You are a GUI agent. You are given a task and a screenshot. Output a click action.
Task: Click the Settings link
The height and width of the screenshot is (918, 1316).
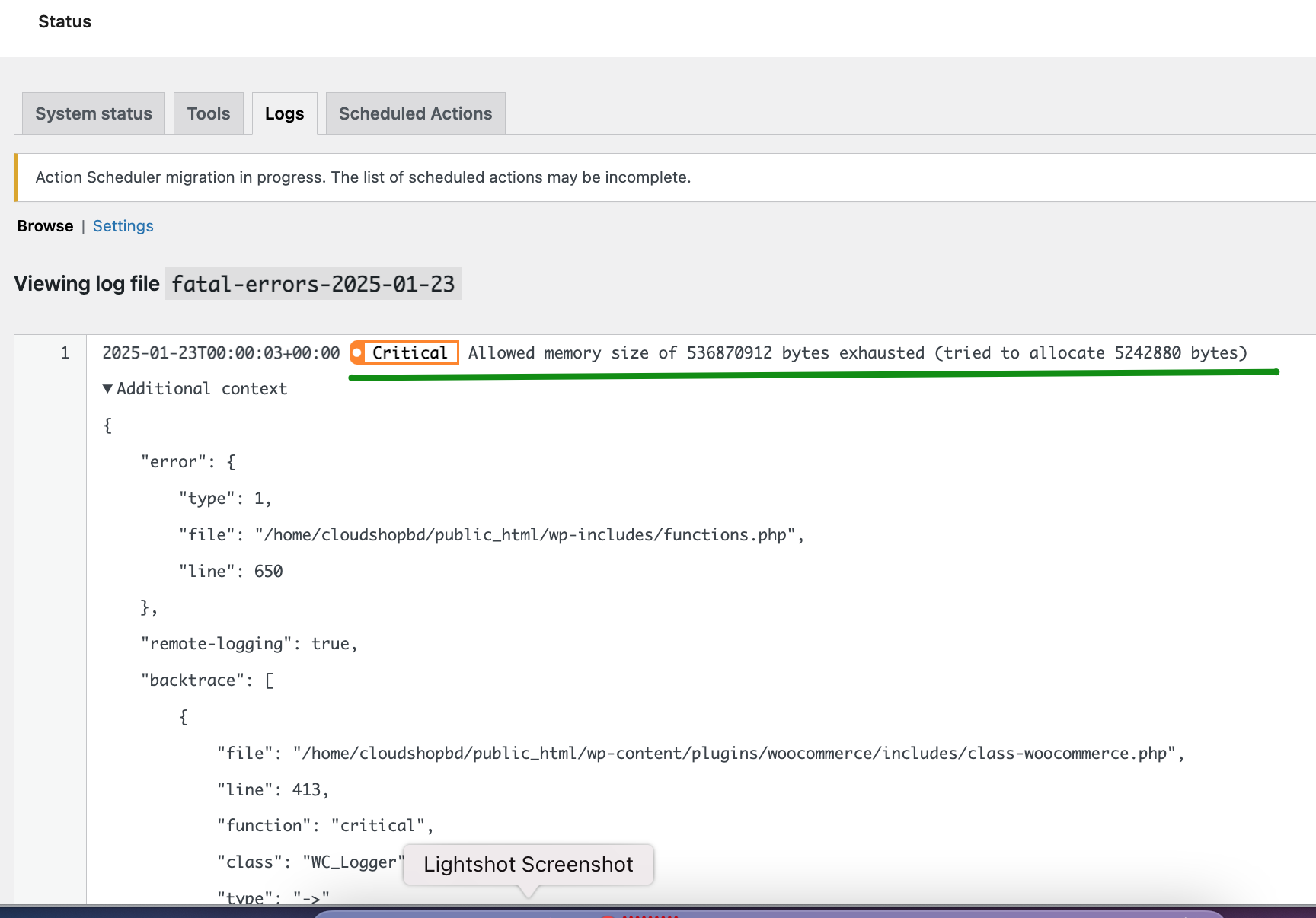point(123,226)
